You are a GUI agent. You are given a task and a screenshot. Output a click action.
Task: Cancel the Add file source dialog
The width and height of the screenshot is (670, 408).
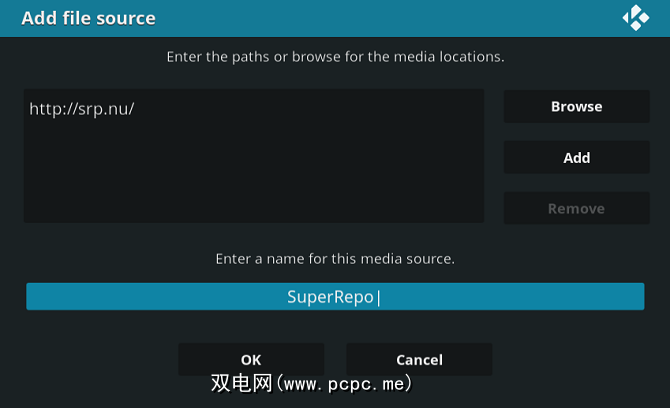419,360
